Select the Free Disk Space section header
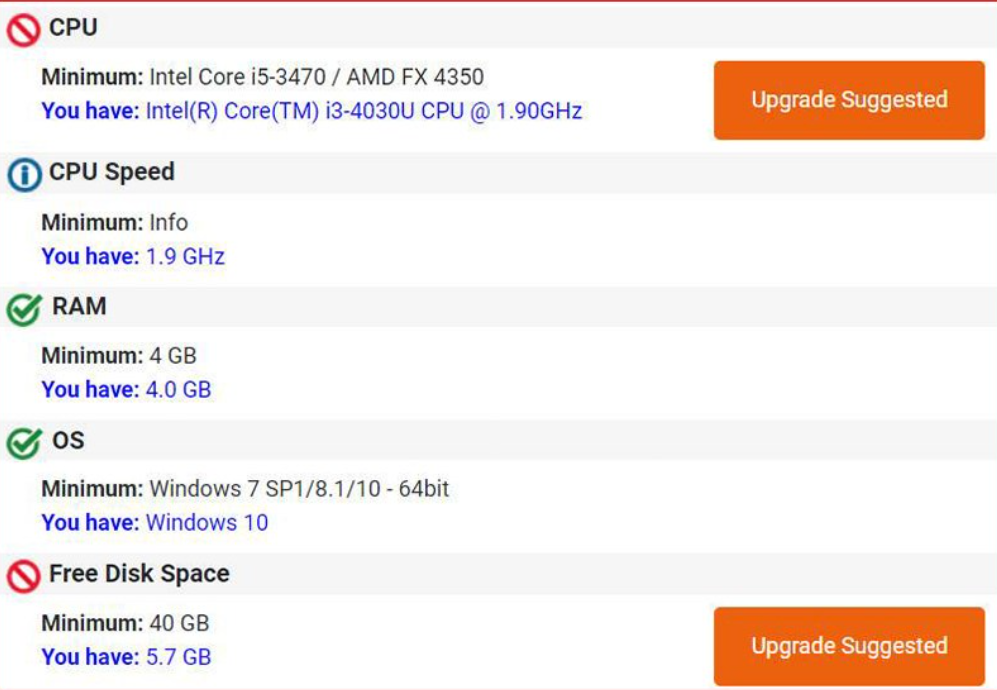Image resolution: width=997 pixels, height=690 pixels. pos(498,574)
